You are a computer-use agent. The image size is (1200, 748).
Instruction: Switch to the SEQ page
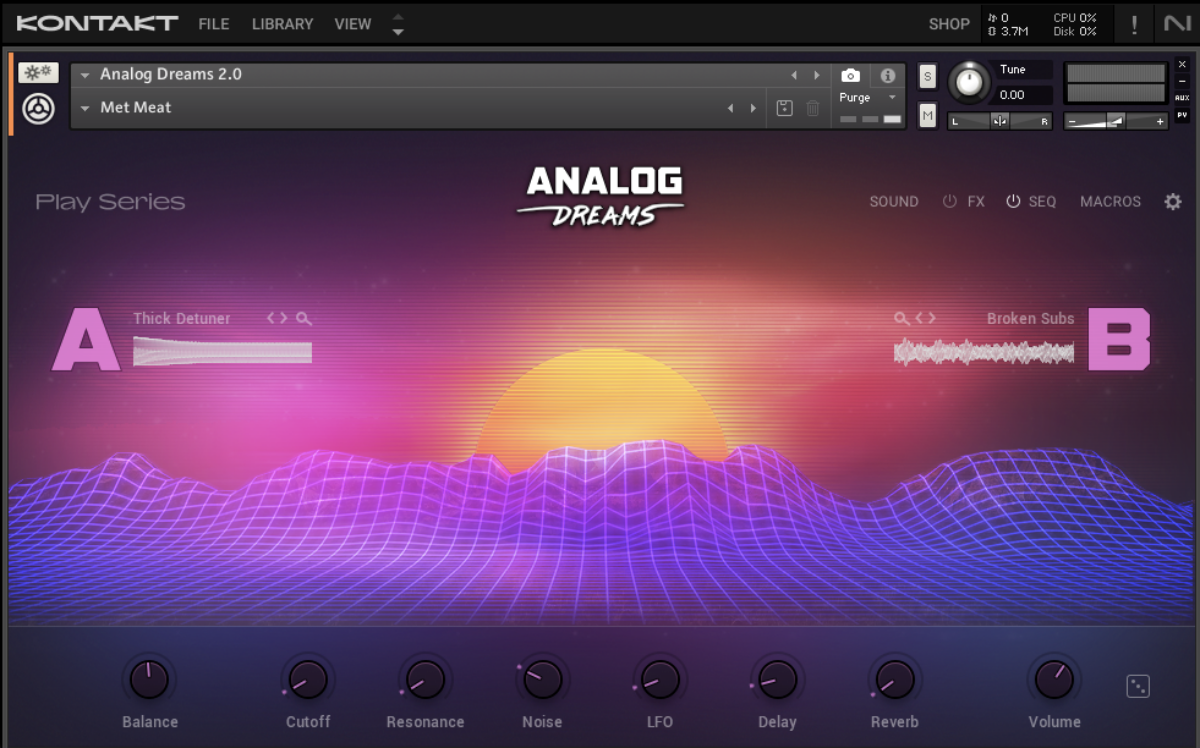click(x=1042, y=202)
